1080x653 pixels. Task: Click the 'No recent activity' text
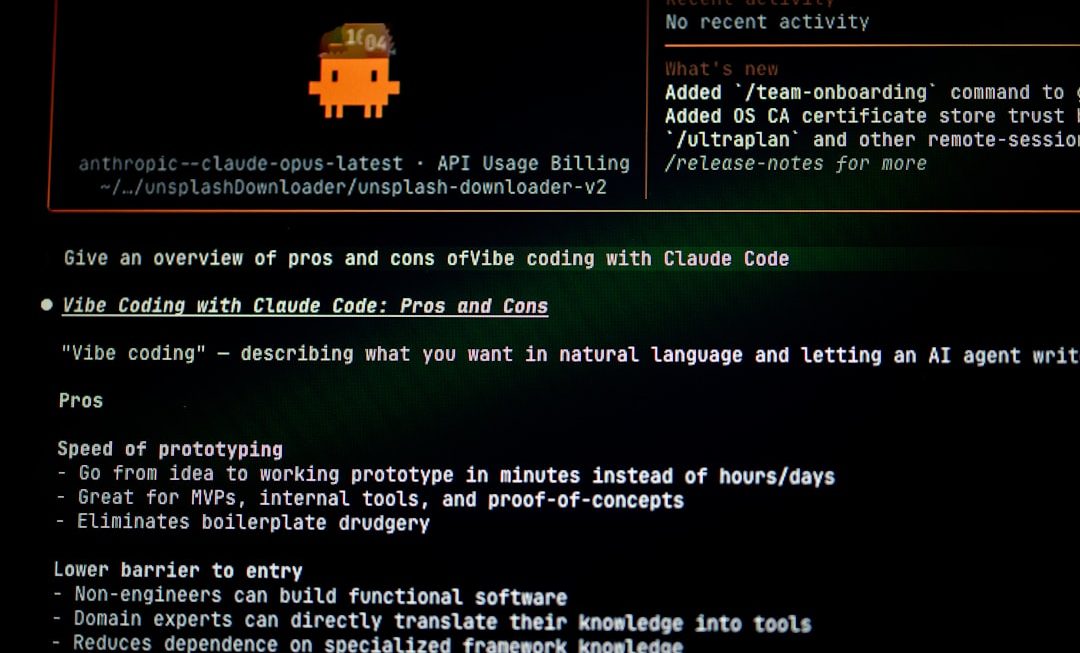(767, 22)
